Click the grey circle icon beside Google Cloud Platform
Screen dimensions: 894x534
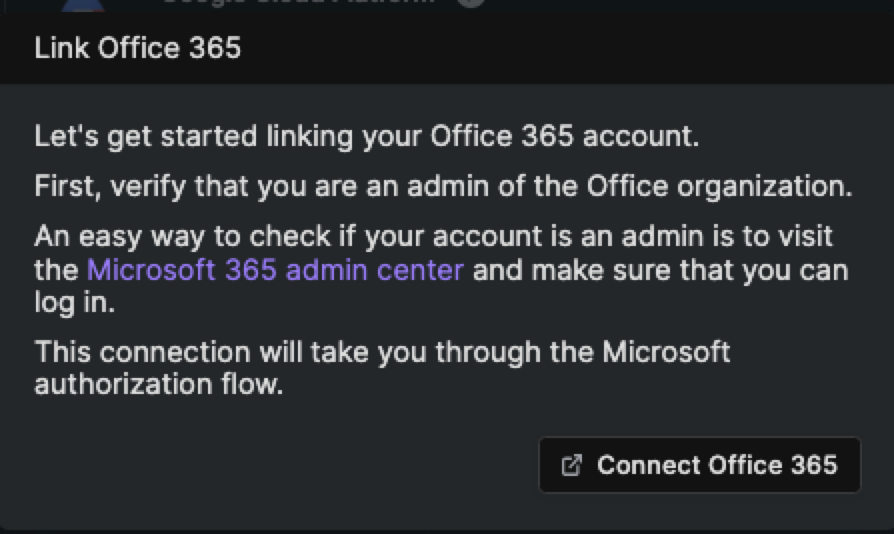click(x=471, y=3)
